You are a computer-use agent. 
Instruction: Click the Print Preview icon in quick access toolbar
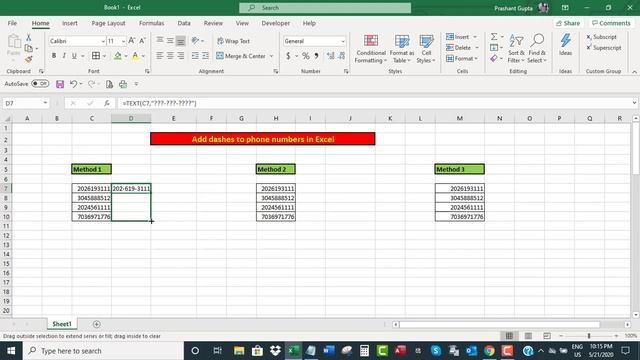pyautogui.click(x=109, y=84)
